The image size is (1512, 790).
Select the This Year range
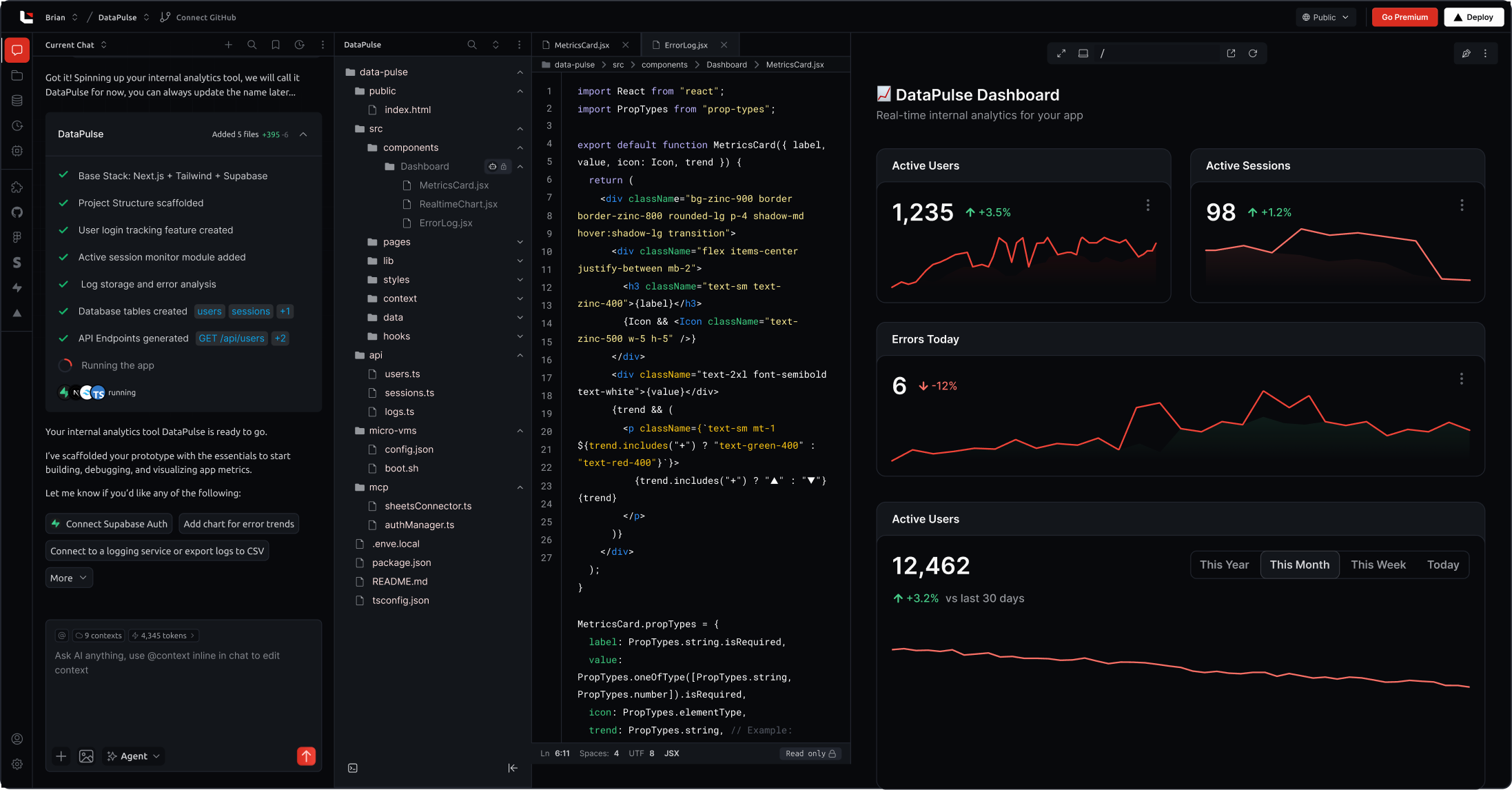(1224, 565)
